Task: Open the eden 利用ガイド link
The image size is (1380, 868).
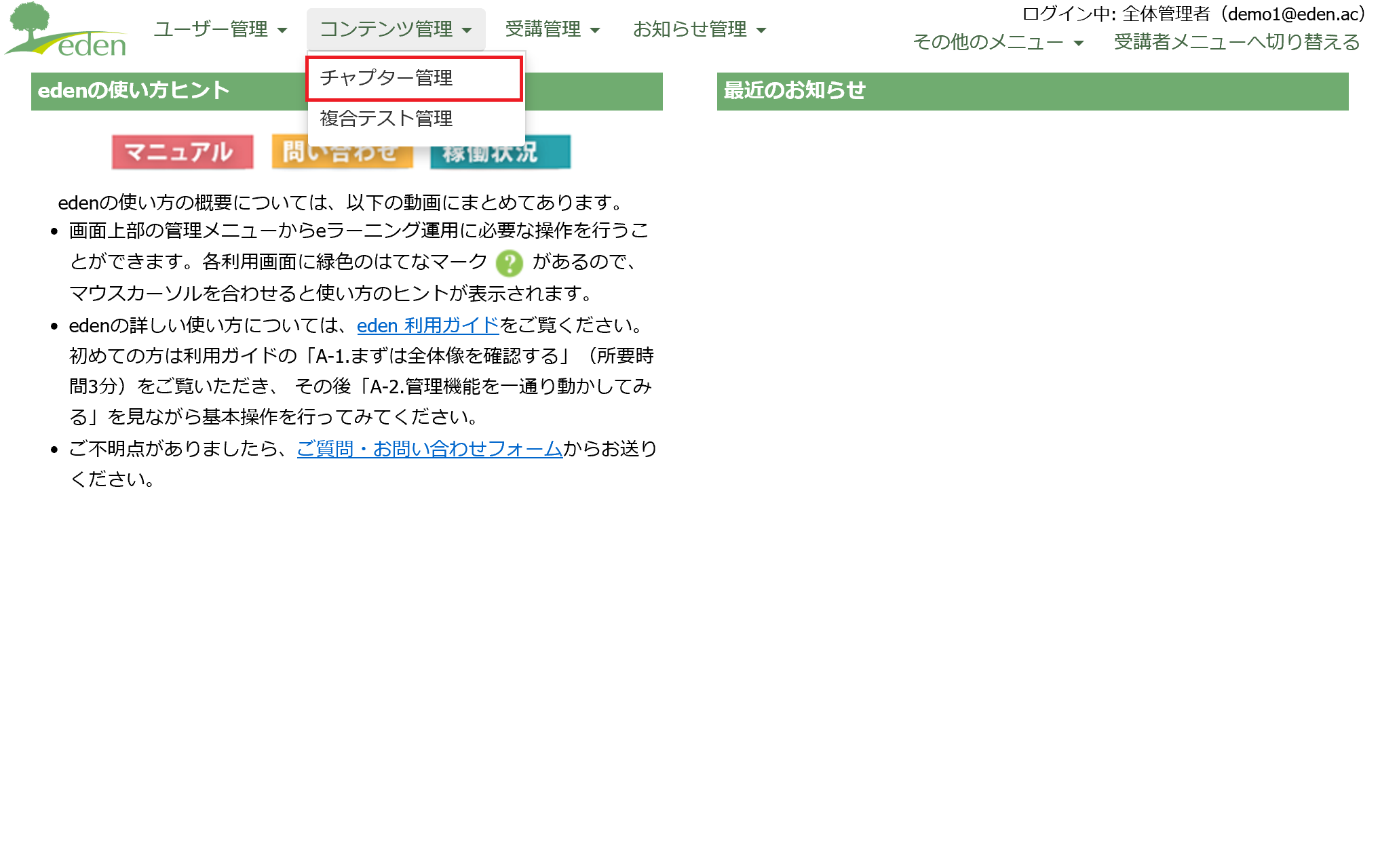Action: point(427,325)
